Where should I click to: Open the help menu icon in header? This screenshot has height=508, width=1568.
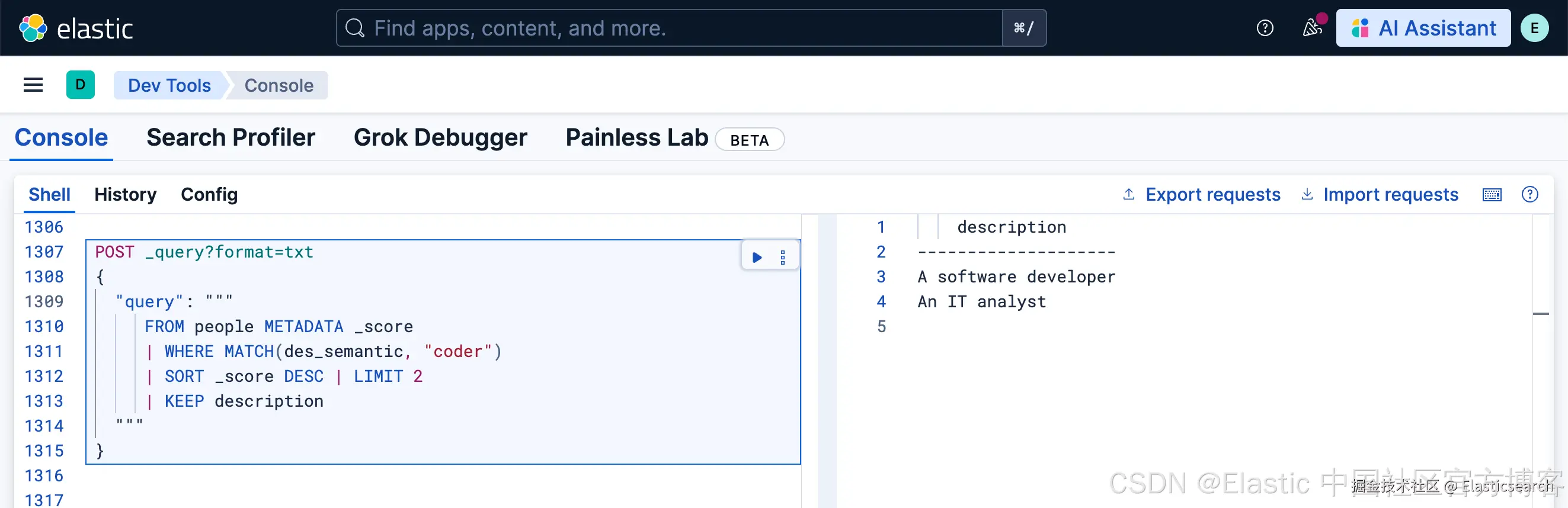coord(1265,28)
